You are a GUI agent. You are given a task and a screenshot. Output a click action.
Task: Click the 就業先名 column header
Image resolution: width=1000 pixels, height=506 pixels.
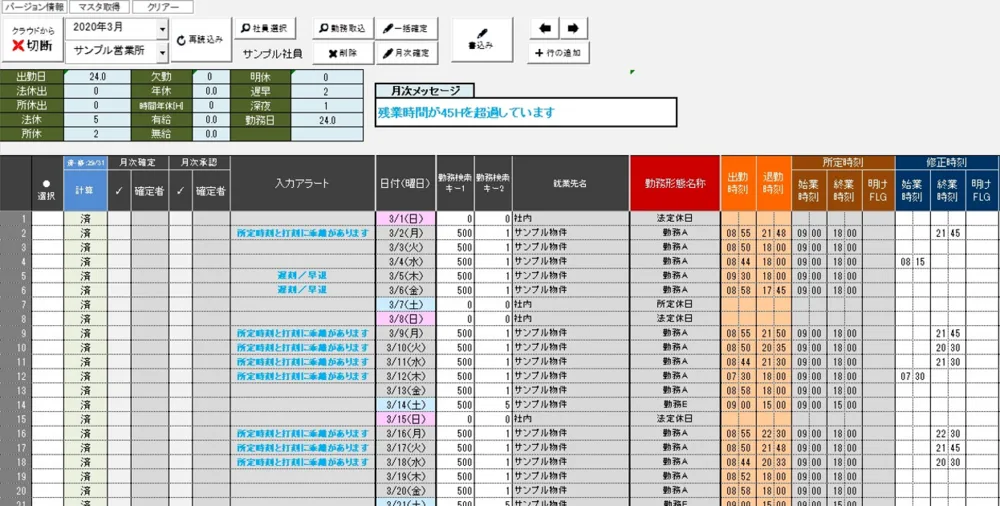(x=570, y=183)
